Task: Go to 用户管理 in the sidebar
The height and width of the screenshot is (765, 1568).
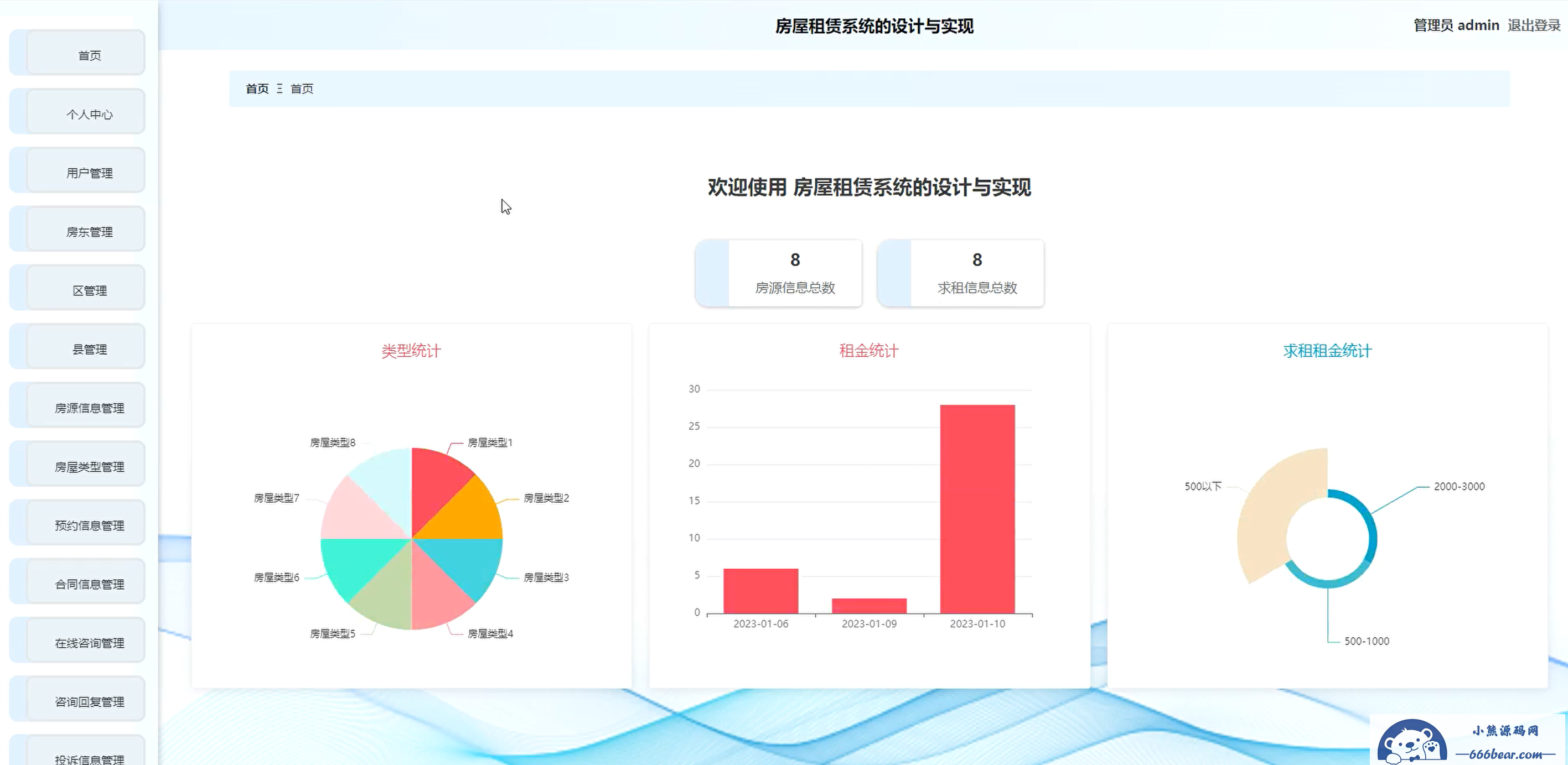Action: pos(78,171)
